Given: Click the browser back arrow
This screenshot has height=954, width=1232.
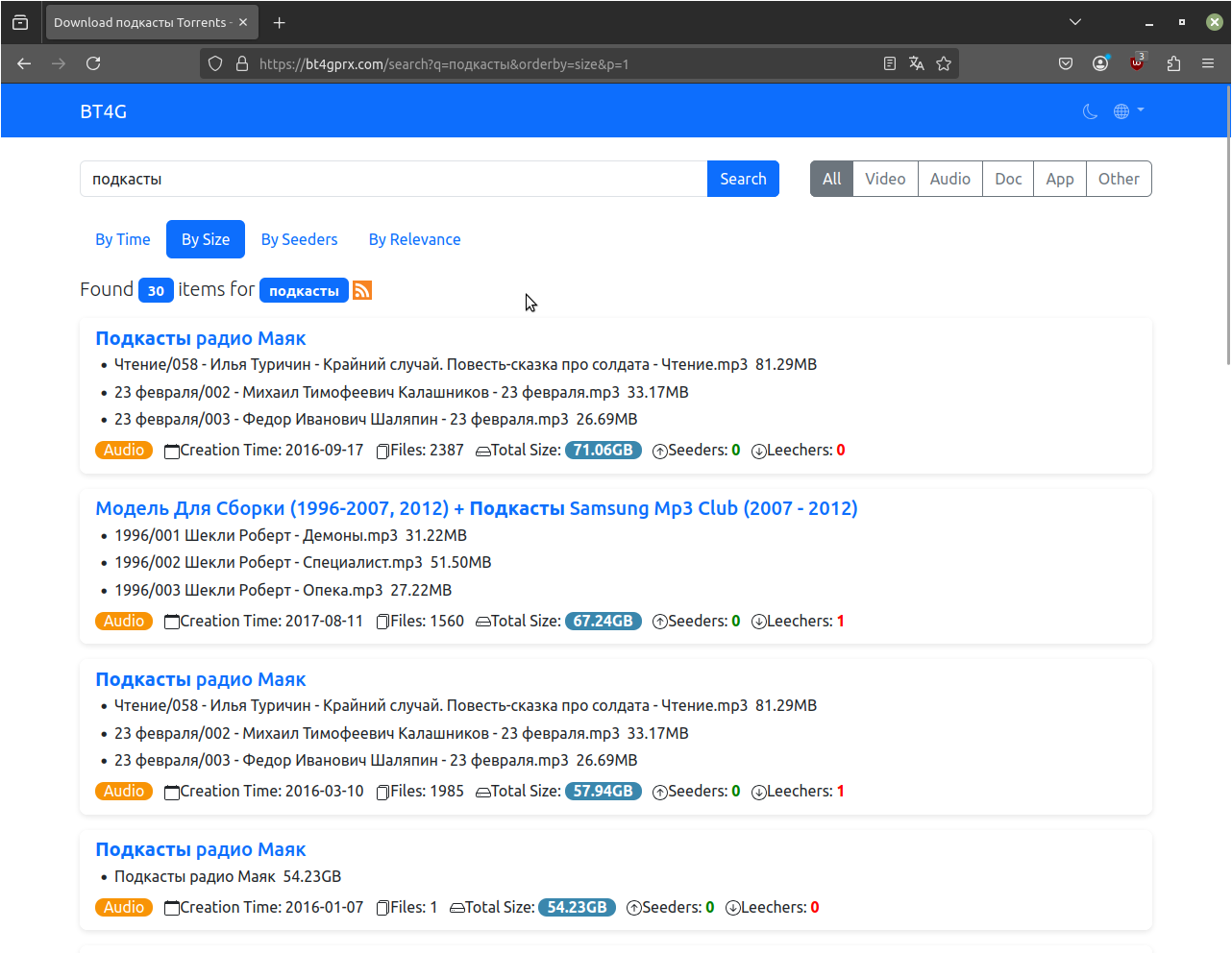Looking at the screenshot, I should pyautogui.click(x=24, y=63).
